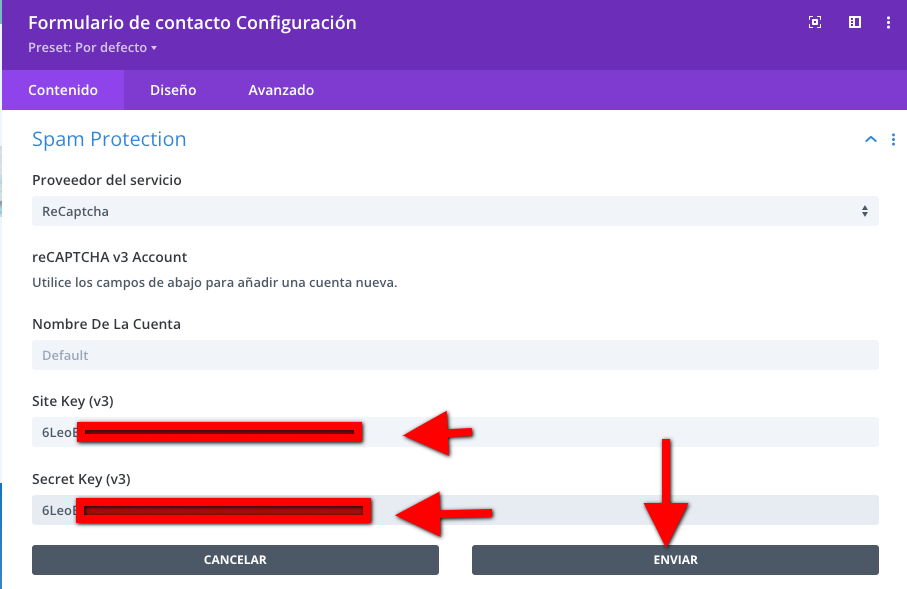Open Spam Protection section three-dot menu

893,139
